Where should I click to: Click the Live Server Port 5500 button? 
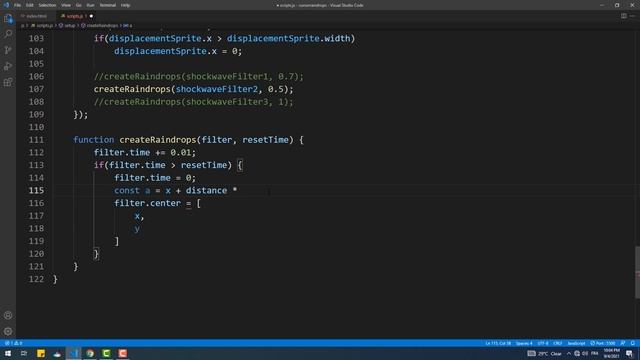pos(603,343)
